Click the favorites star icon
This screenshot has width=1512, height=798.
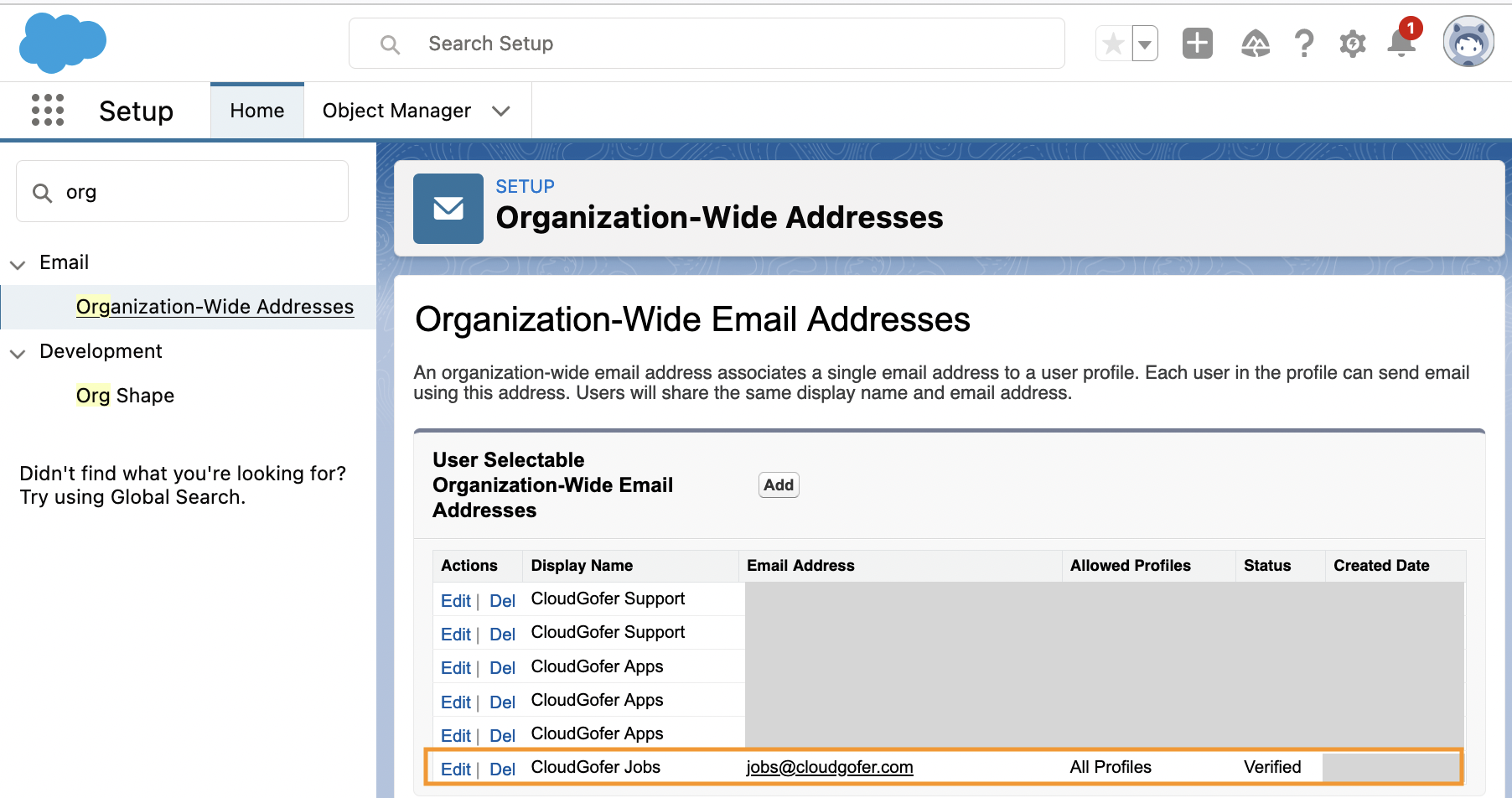(1113, 44)
